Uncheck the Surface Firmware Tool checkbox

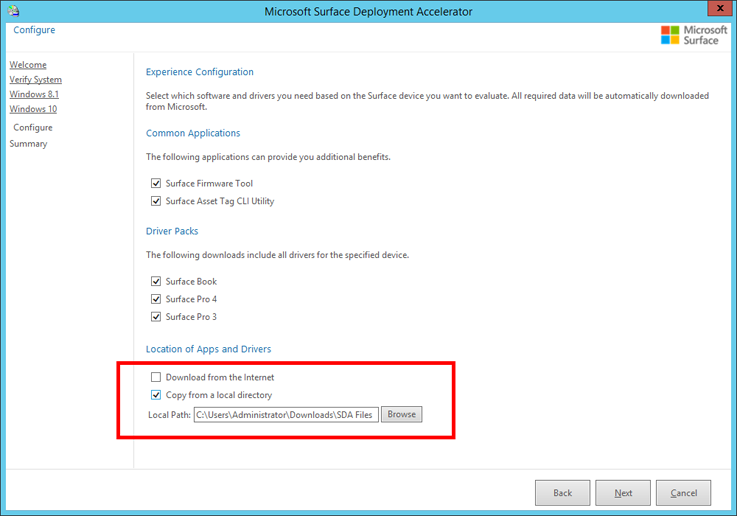[156, 183]
